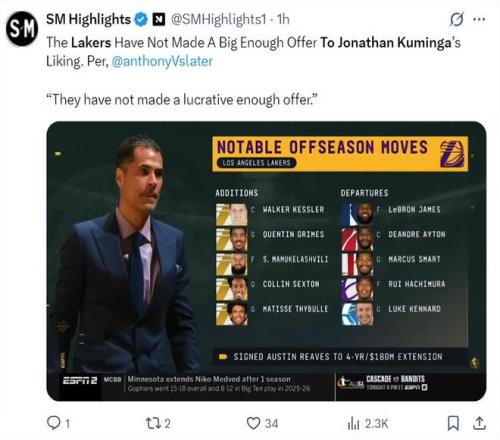The width and height of the screenshot is (500, 440).
Task: Click the blue verified checkmark badge
Action: click(141, 20)
